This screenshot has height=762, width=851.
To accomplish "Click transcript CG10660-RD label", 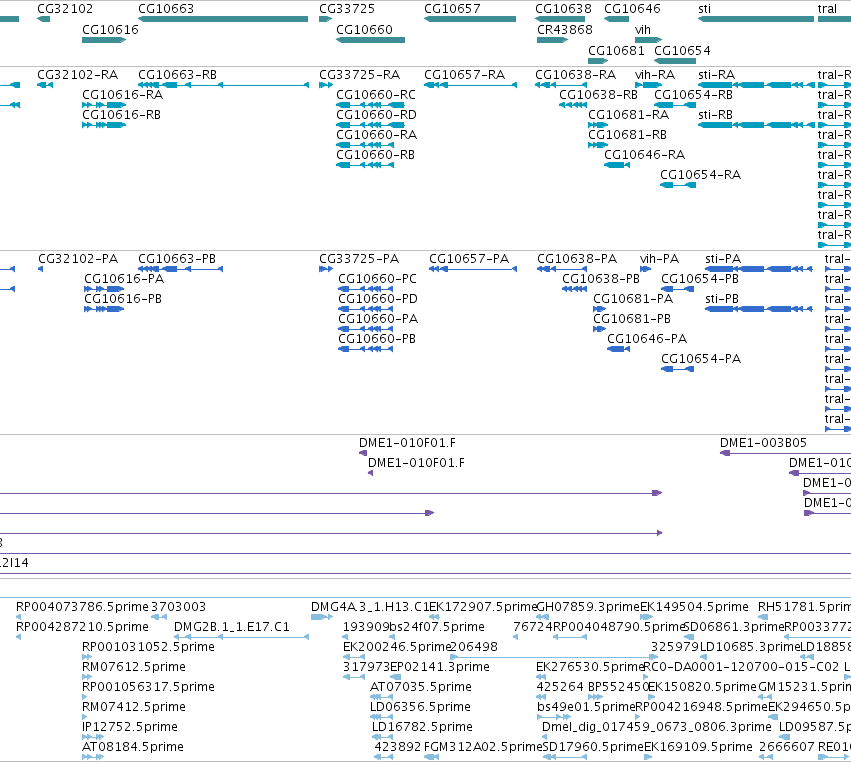I will (x=377, y=115).
